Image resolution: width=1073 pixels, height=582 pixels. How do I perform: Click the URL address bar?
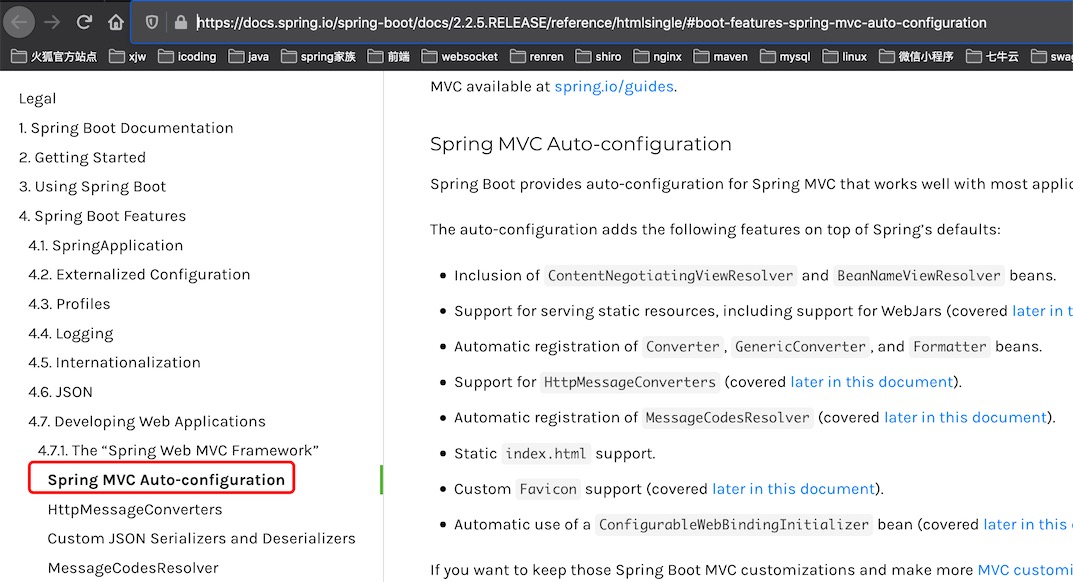pos(600,22)
